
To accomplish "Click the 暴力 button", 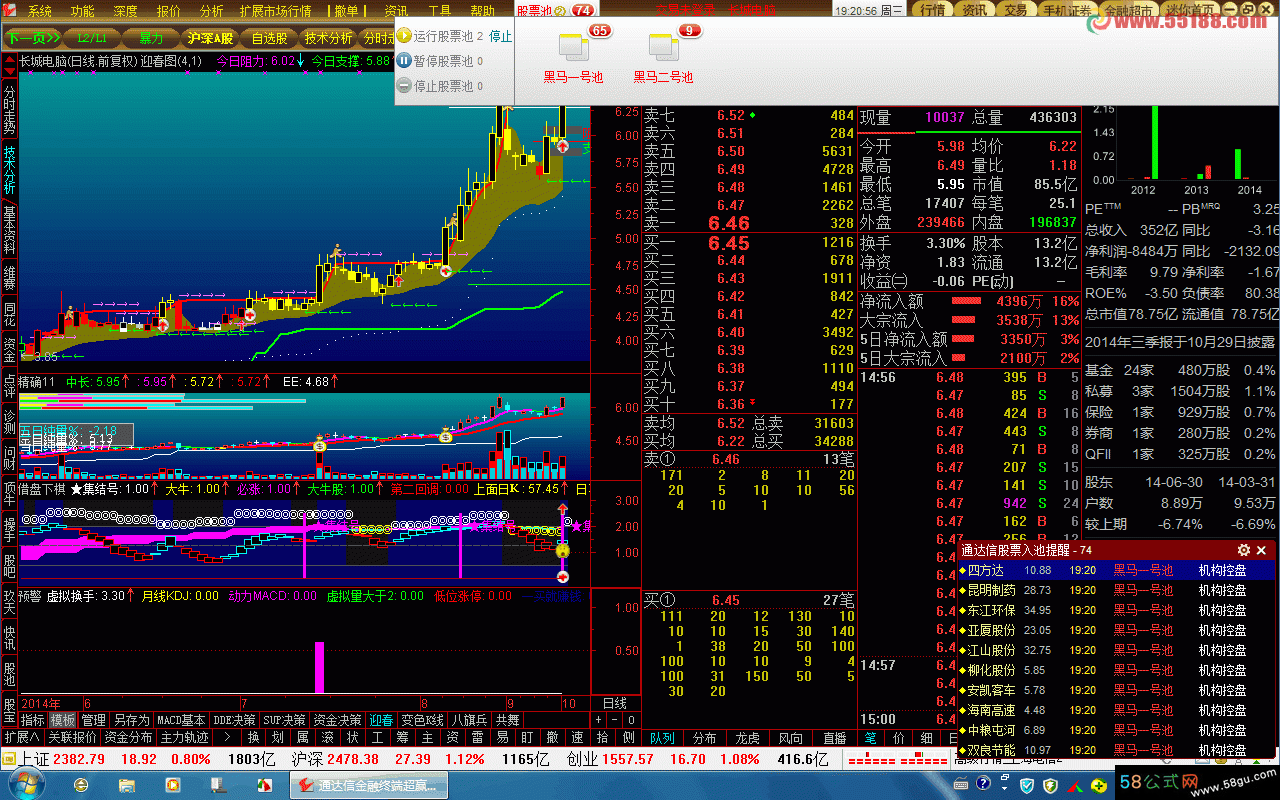I will click(151, 39).
